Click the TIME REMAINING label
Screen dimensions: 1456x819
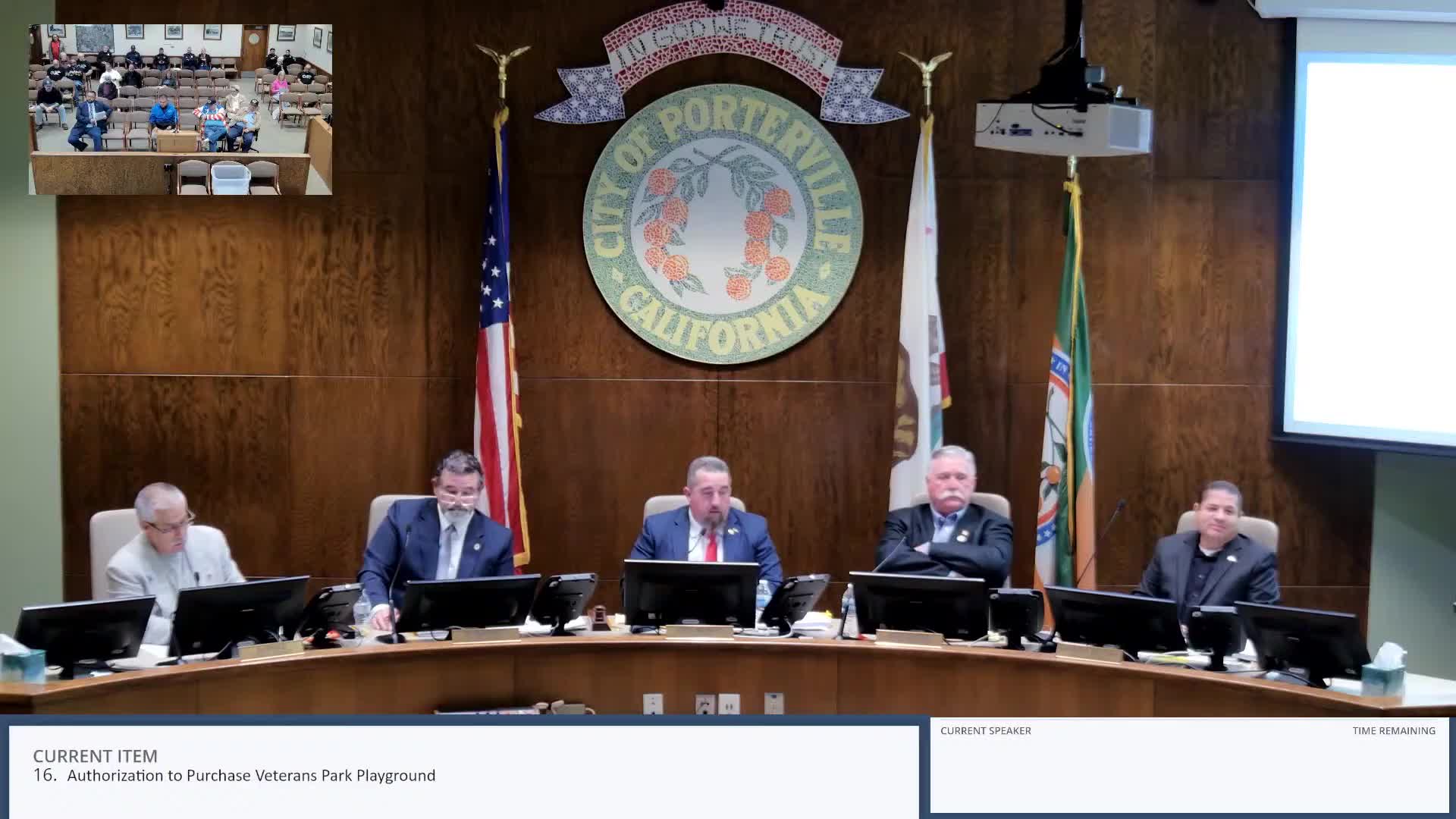click(1393, 730)
